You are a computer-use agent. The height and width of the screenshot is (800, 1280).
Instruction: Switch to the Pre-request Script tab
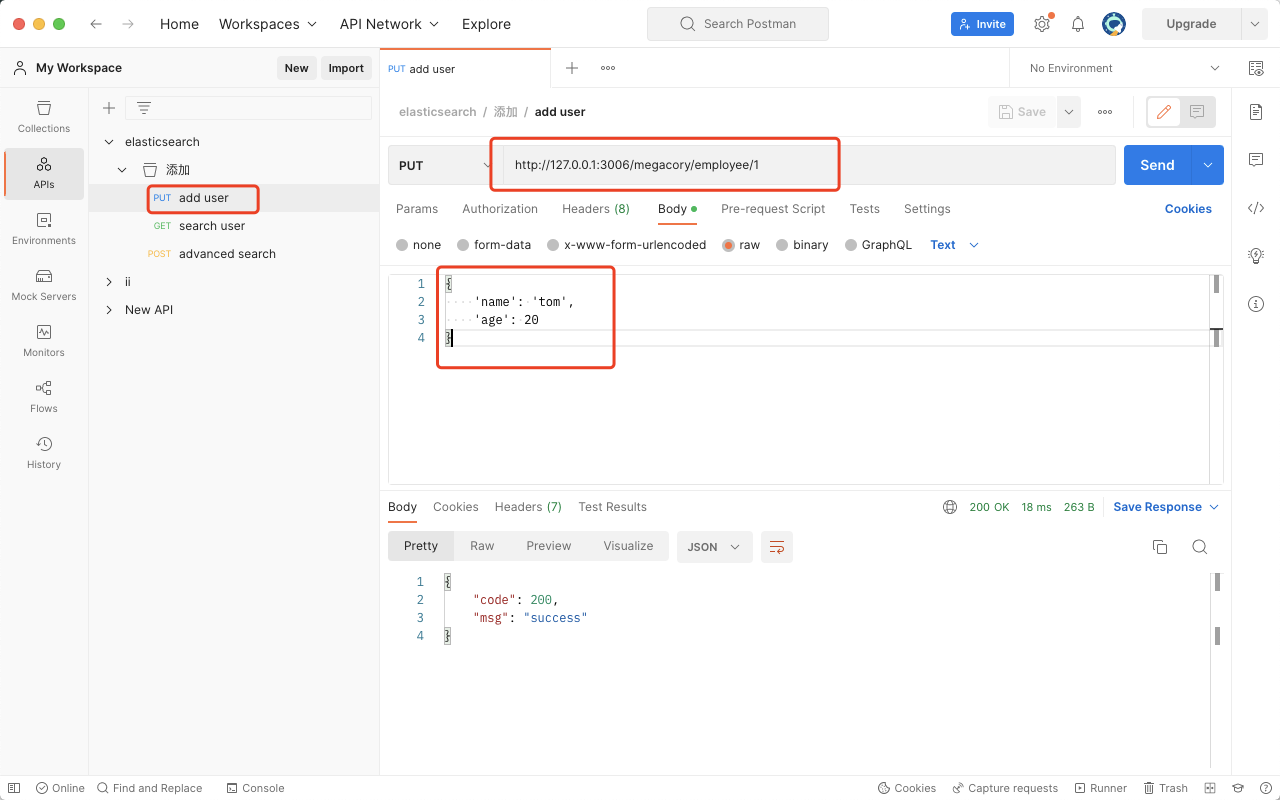click(x=773, y=209)
